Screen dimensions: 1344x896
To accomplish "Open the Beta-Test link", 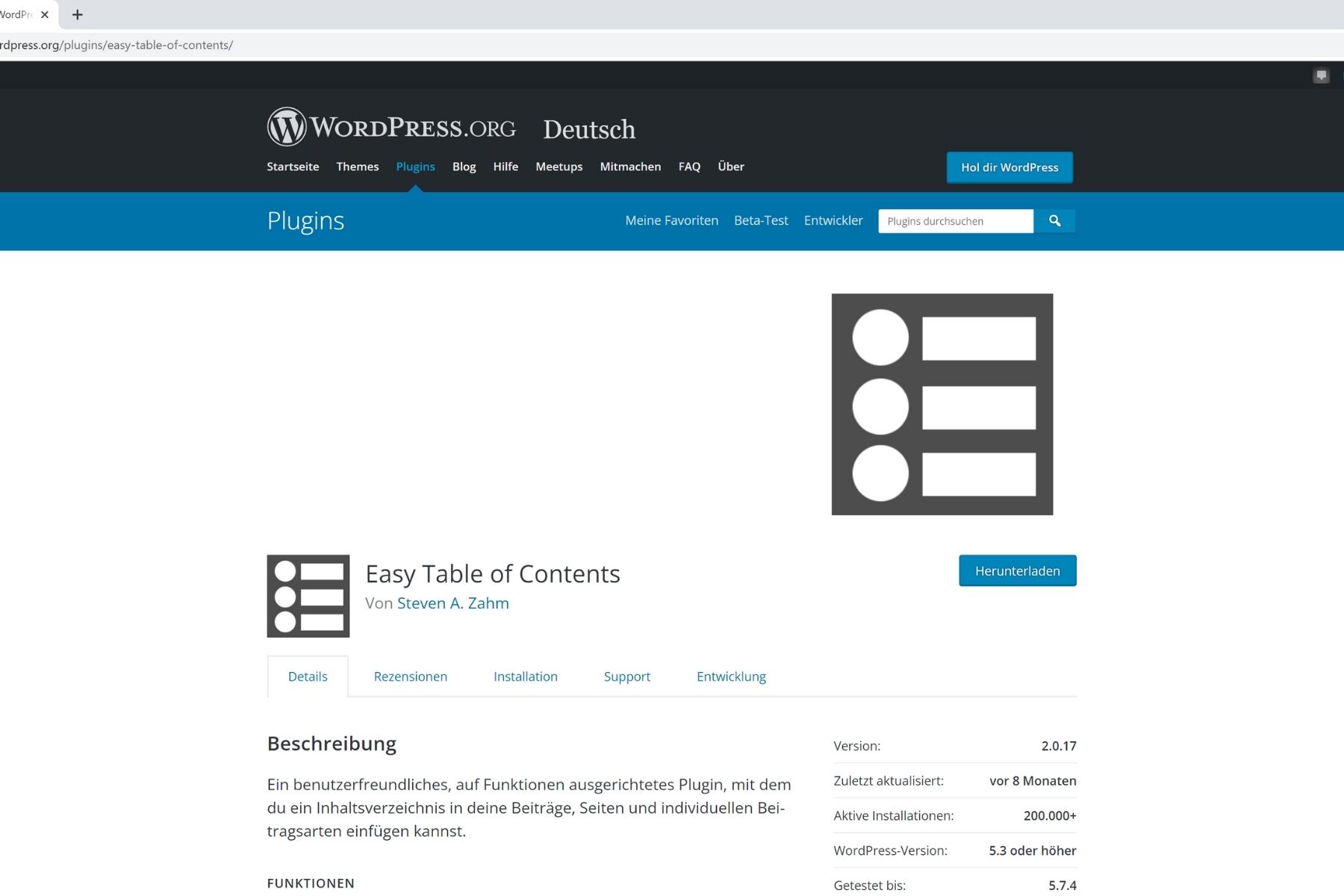I will click(x=761, y=220).
